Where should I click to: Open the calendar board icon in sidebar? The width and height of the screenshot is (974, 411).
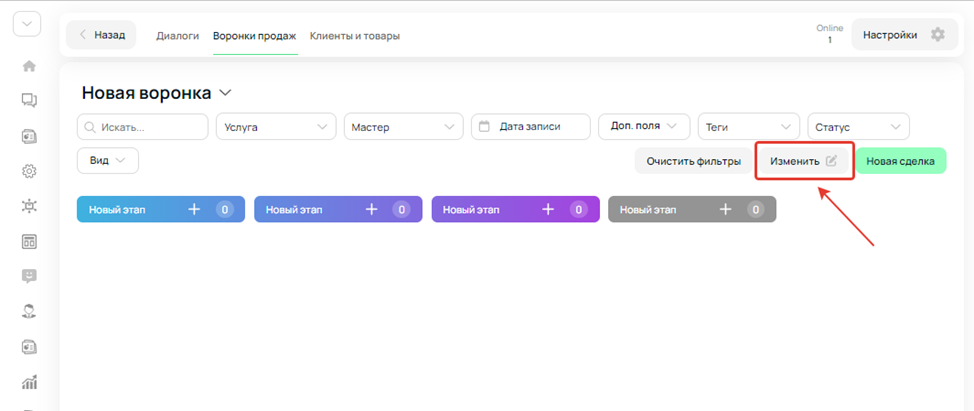[x=29, y=242]
